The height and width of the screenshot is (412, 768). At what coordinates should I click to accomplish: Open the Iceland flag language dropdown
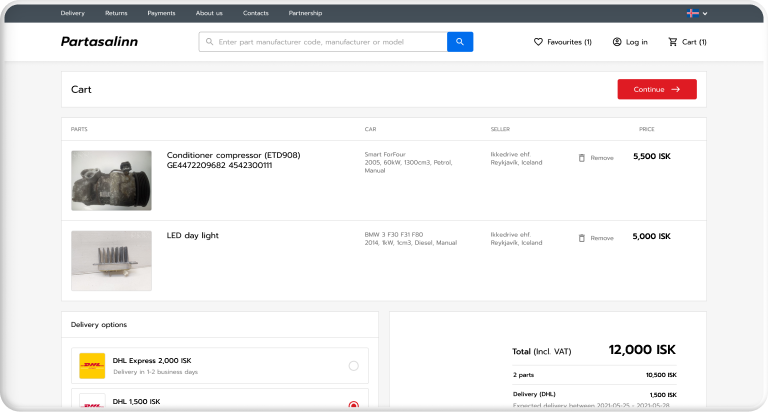(x=697, y=13)
